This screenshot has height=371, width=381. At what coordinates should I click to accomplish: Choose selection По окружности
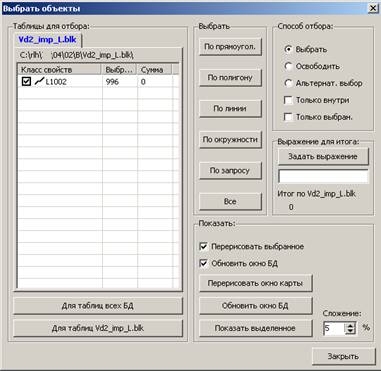[230, 139]
